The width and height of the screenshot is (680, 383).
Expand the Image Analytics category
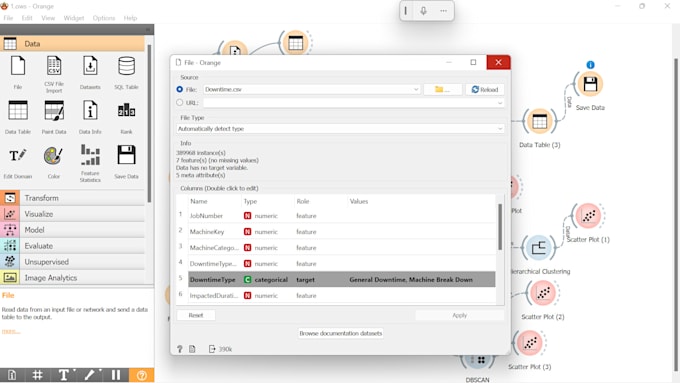point(73,278)
